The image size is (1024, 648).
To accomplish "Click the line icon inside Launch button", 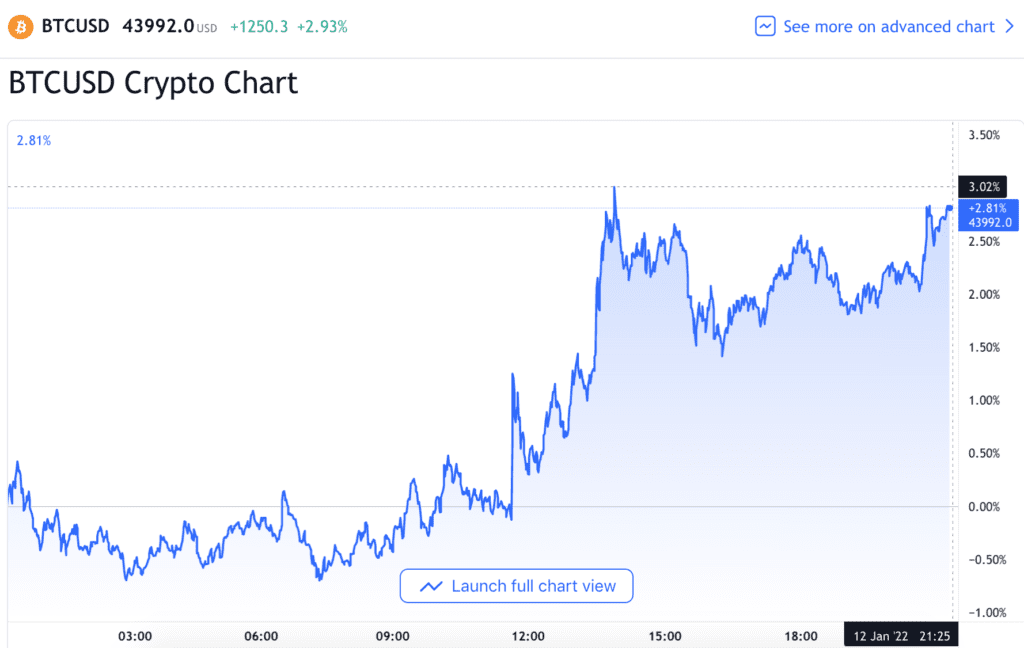I will pyautogui.click(x=432, y=586).
